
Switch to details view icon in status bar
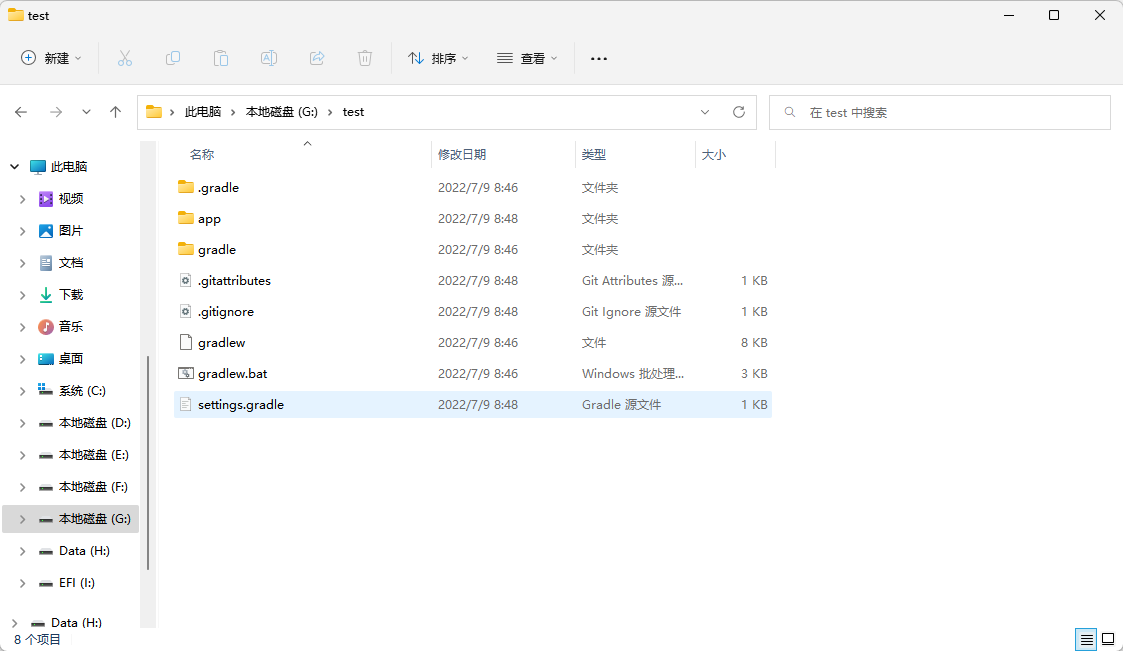point(1086,639)
